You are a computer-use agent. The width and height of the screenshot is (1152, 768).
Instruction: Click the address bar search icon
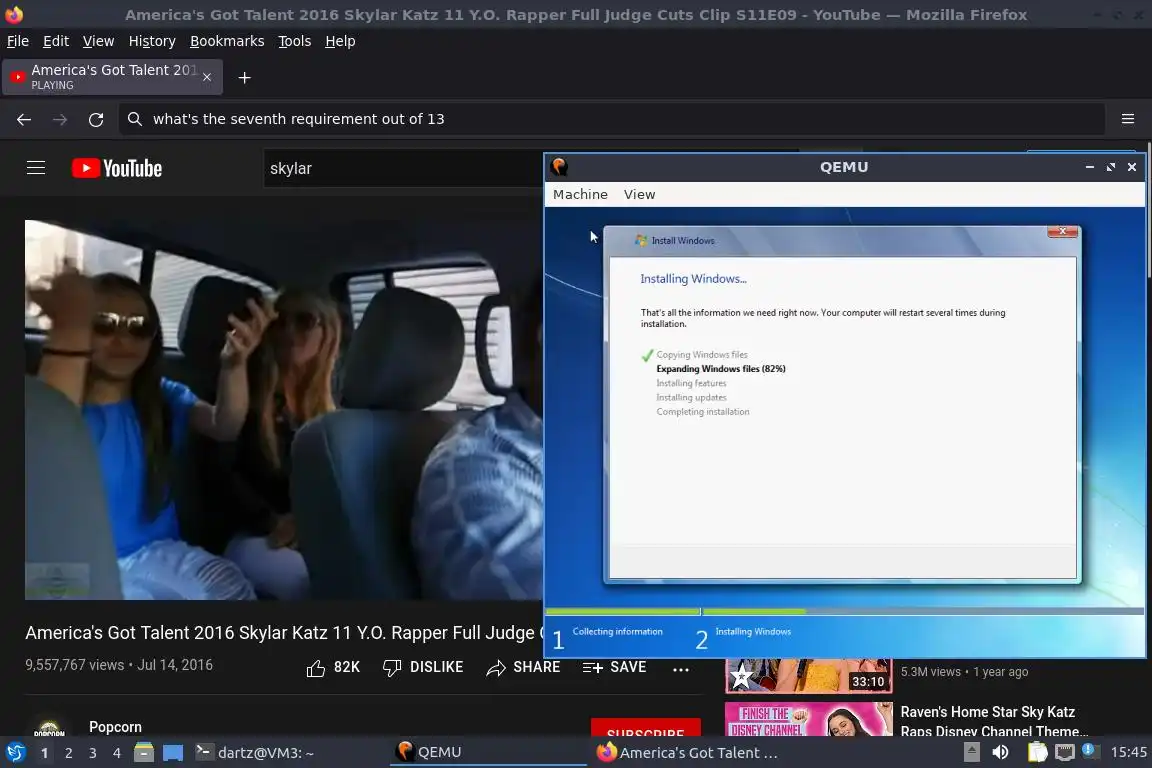coord(134,119)
